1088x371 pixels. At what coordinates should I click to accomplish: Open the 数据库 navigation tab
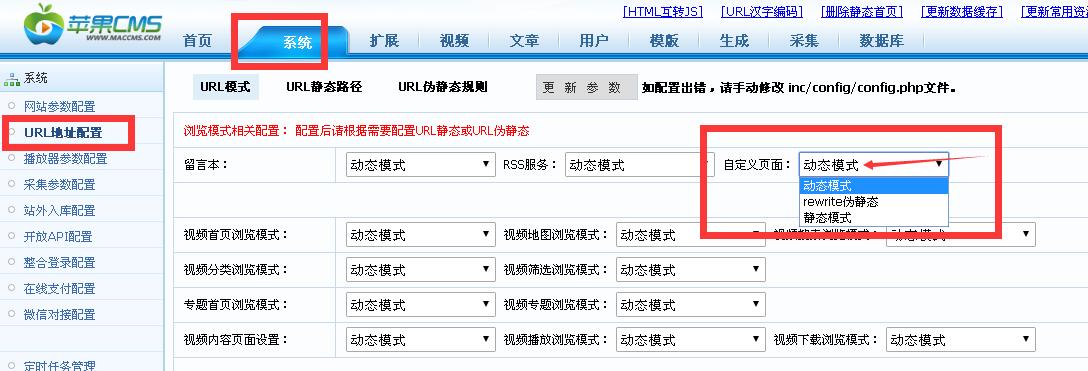(881, 41)
